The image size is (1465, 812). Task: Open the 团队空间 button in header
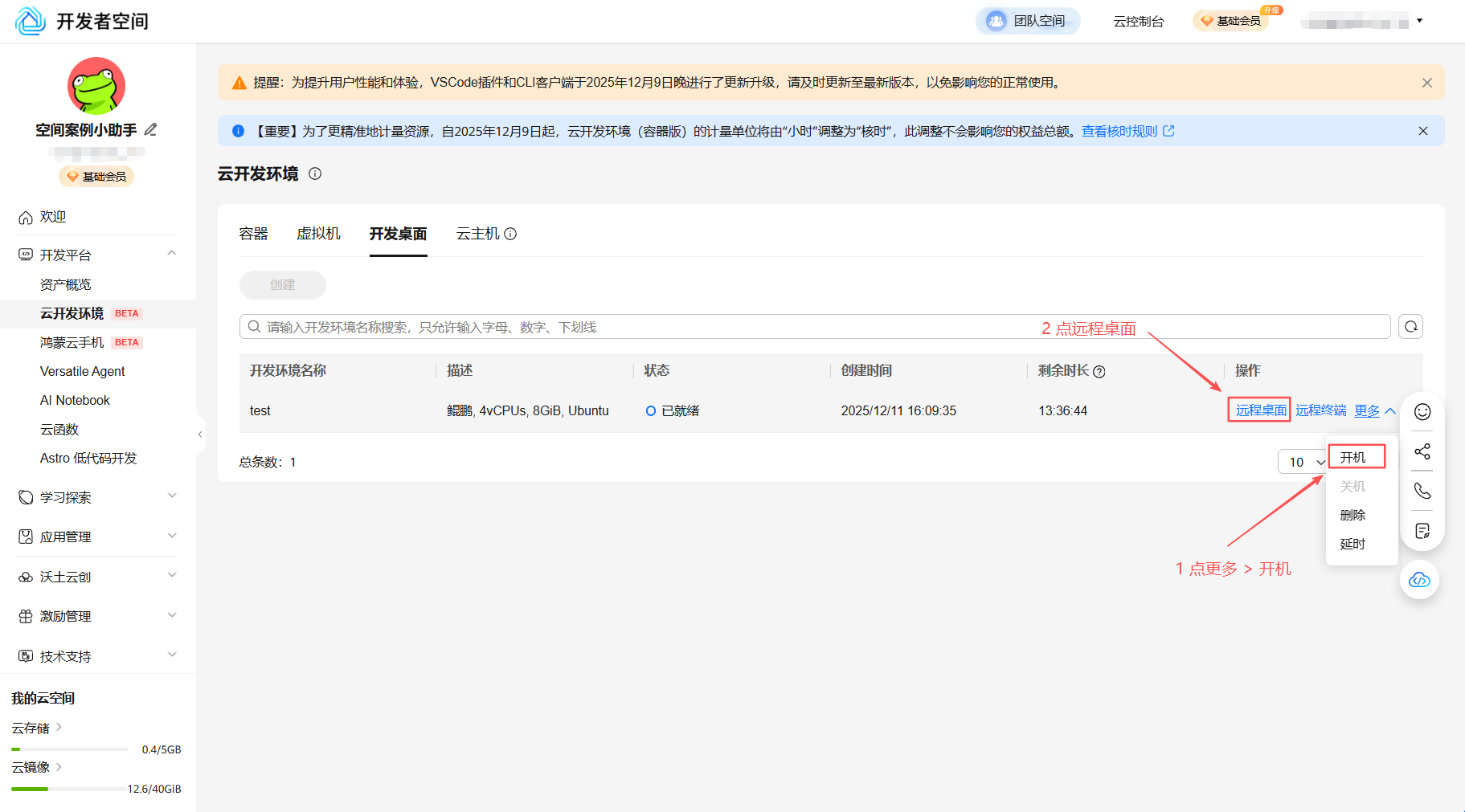click(1028, 21)
